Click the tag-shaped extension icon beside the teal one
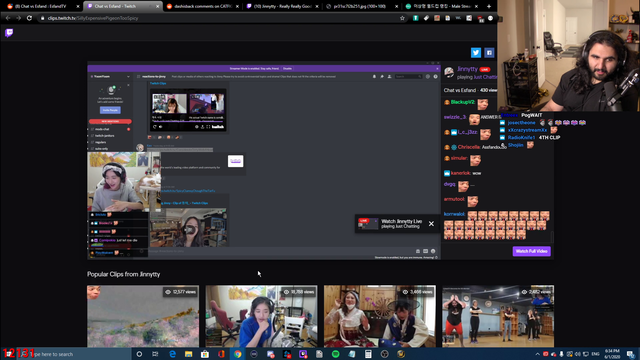The width and height of the screenshot is (640, 360). [426, 18]
